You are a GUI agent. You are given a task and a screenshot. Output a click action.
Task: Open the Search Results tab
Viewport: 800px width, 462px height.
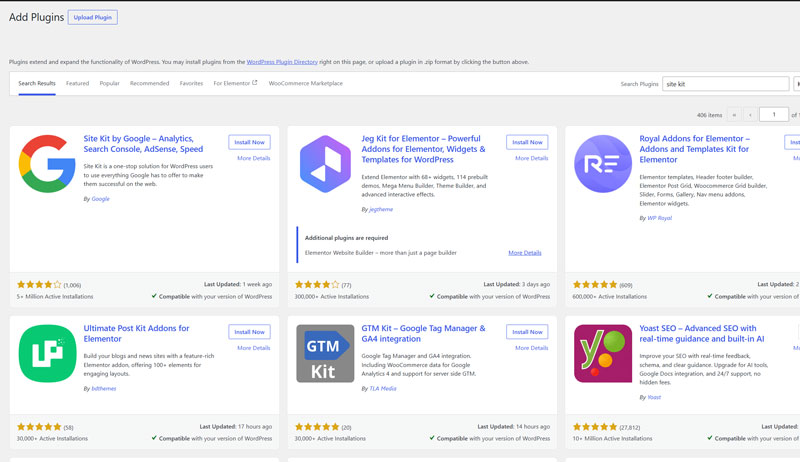click(37, 83)
